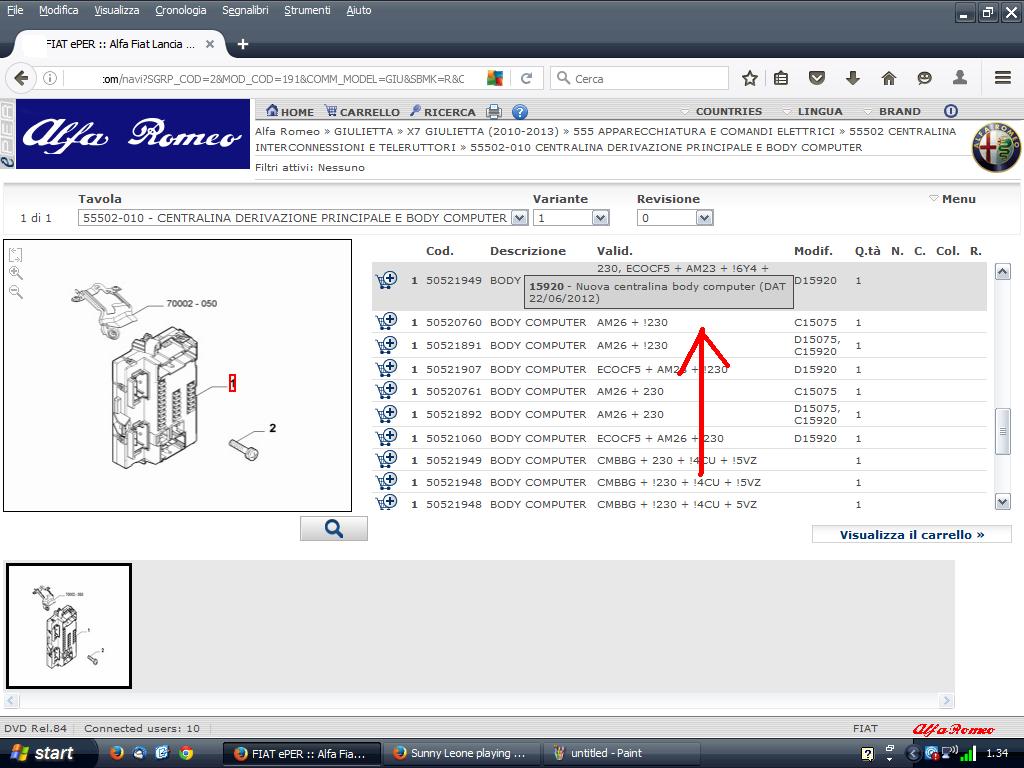The height and width of the screenshot is (768, 1024).
Task: Open the Segnalibri menu
Action: click(x=245, y=10)
